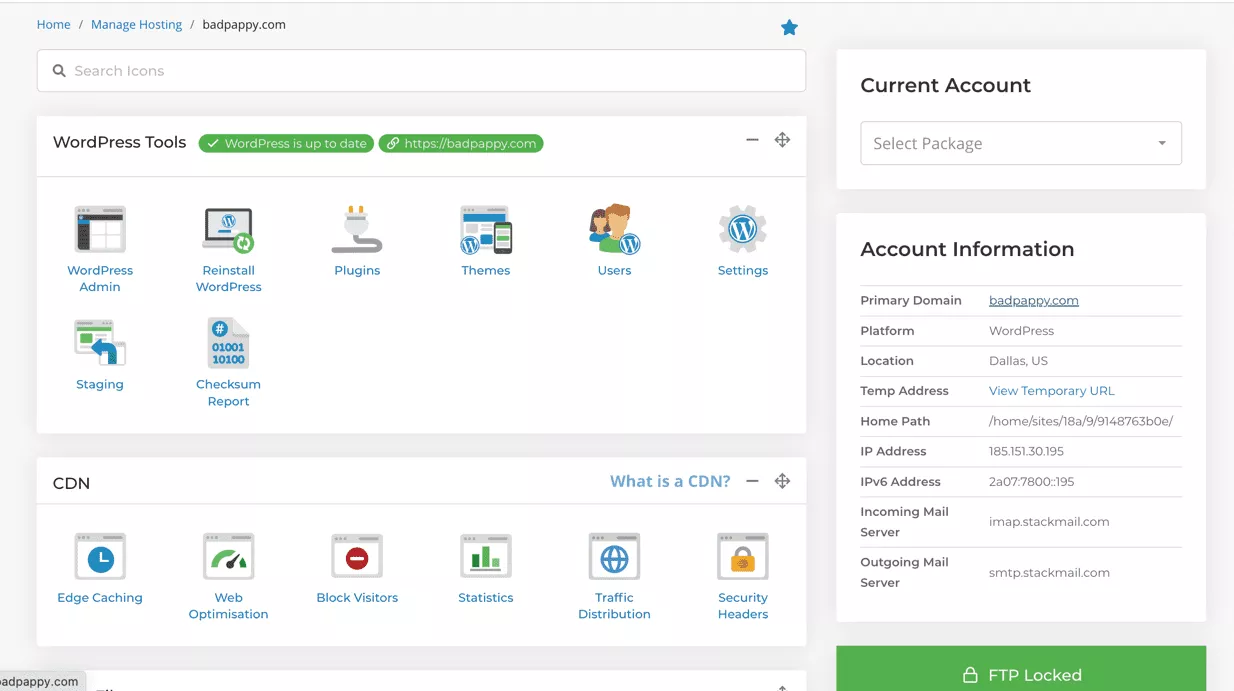Click the Checksum Report label
Viewport: 1234px width, 691px height.
228,393
